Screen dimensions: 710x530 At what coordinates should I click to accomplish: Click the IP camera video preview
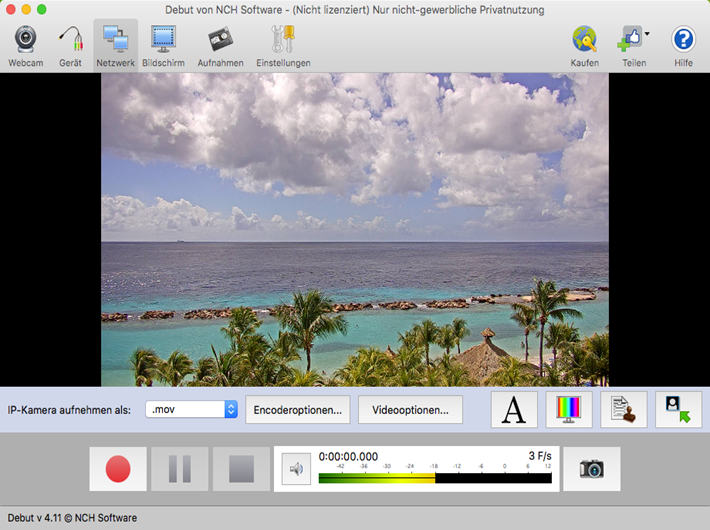click(x=355, y=230)
